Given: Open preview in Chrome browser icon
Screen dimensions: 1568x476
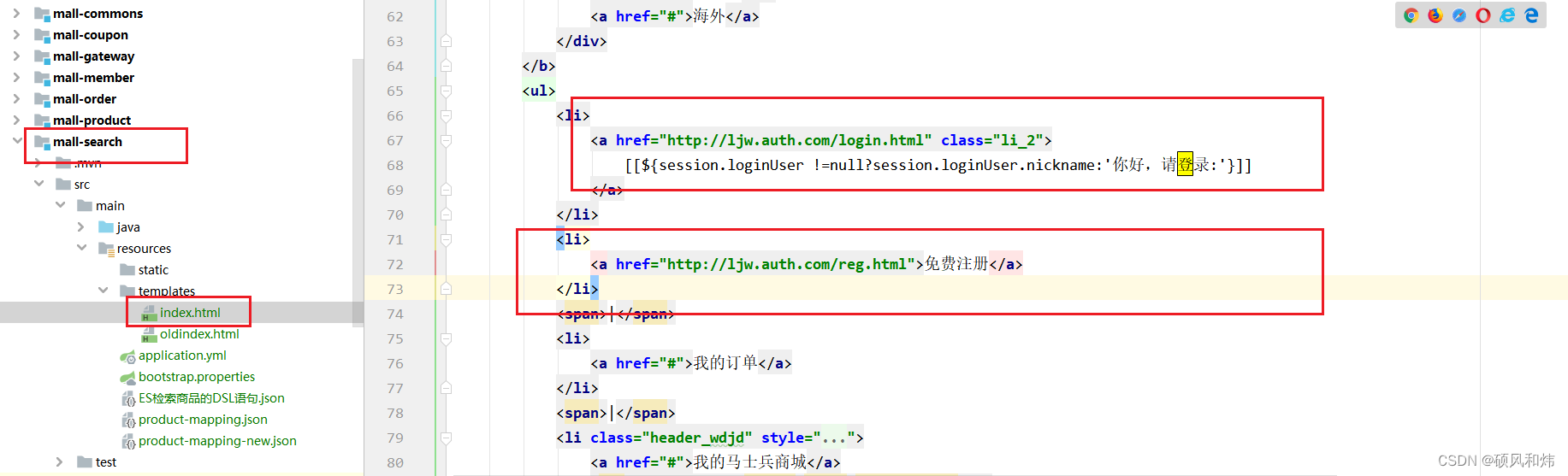Looking at the screenshot, I should coord(1411,15).
